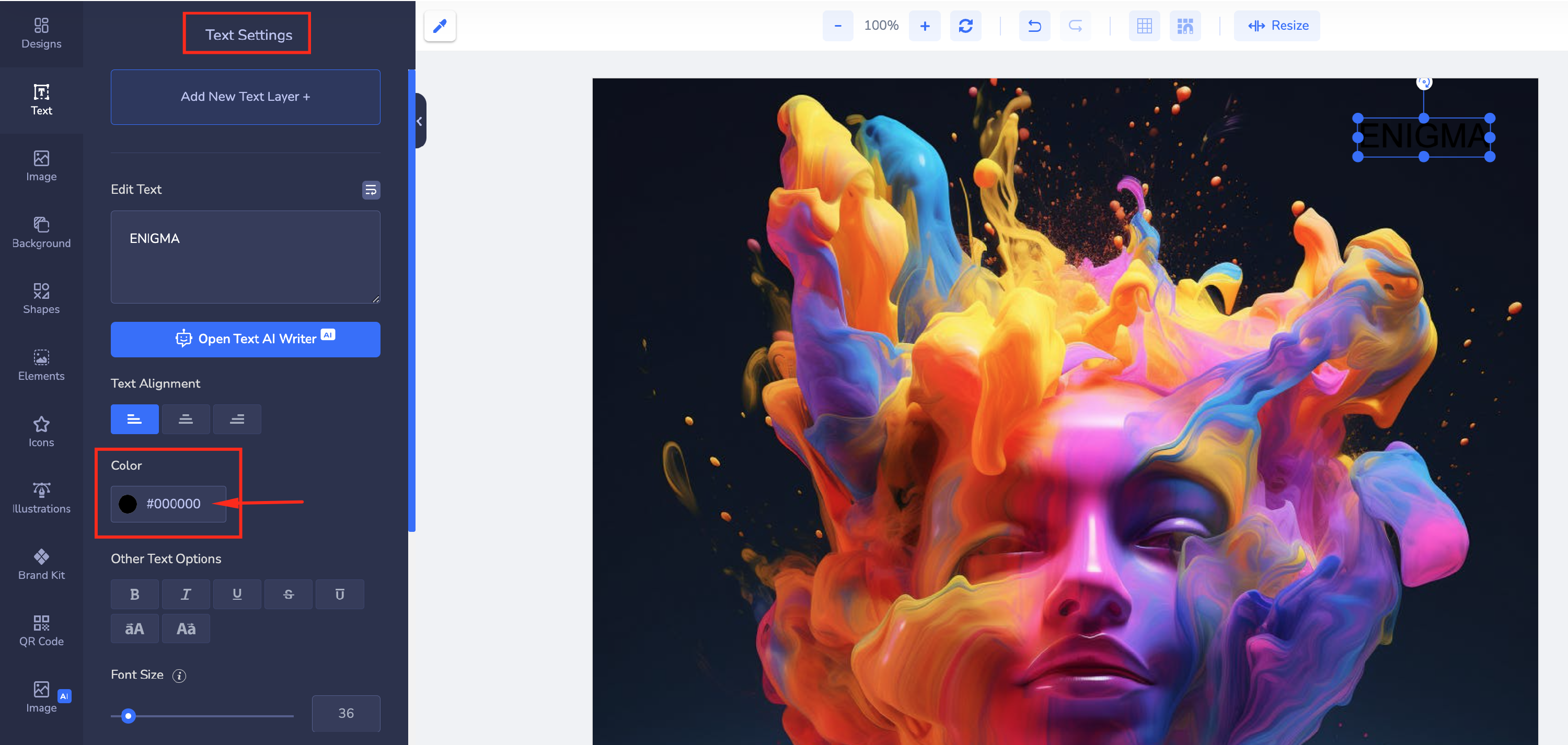The image size is (1568, 745).
Task: Toggle italic text formatting
Action: 186,594
